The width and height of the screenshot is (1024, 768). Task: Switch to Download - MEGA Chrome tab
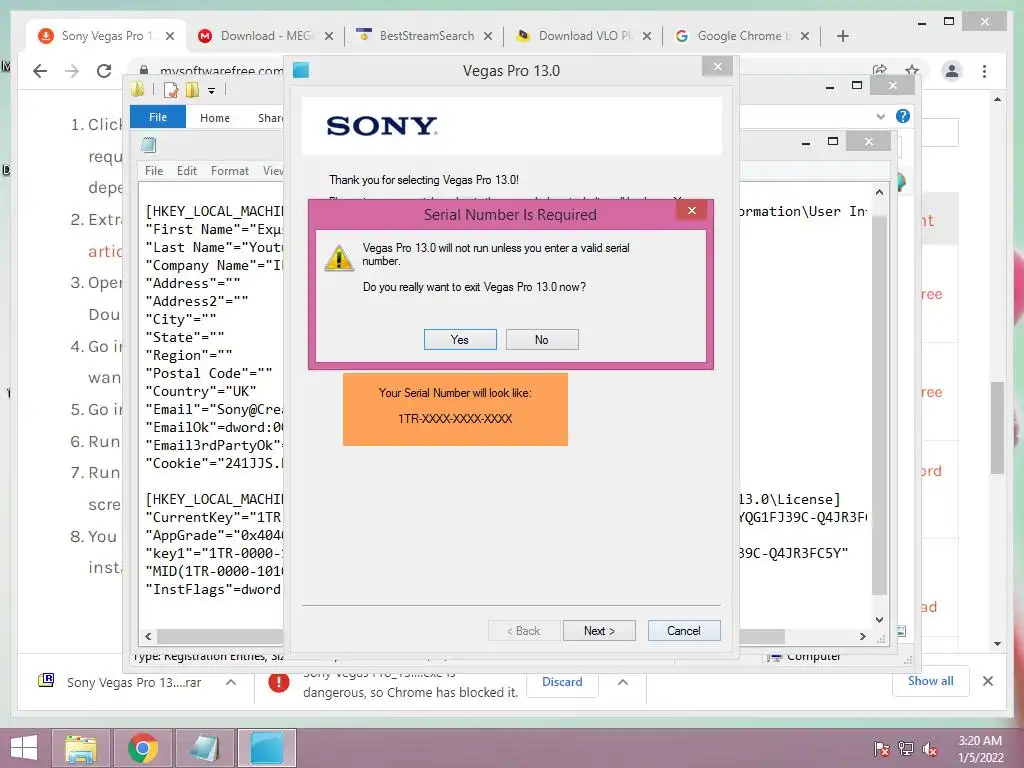coord(265,36)
